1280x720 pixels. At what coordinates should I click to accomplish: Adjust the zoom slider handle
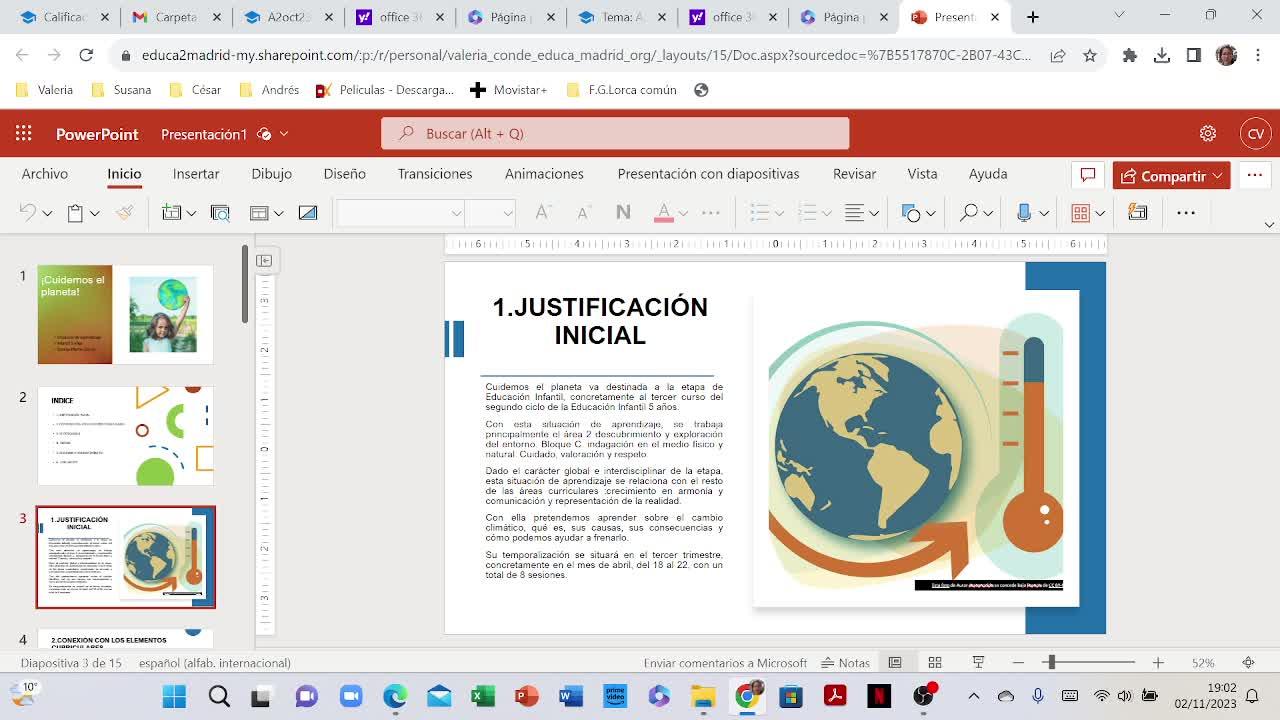(x=1050, y=663)
